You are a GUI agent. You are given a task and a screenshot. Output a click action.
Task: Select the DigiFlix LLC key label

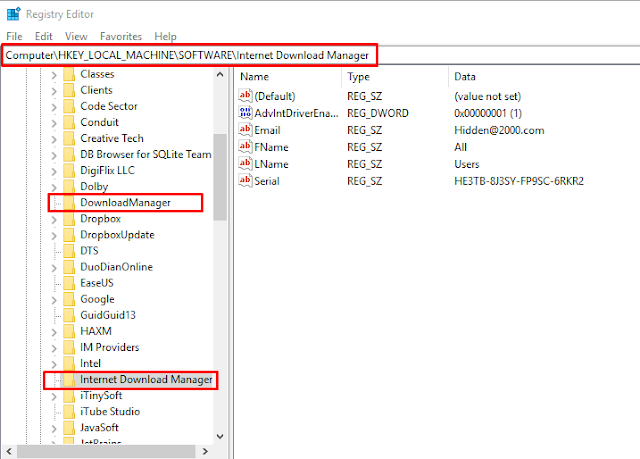pyautogui.click(x=107, y=171)
